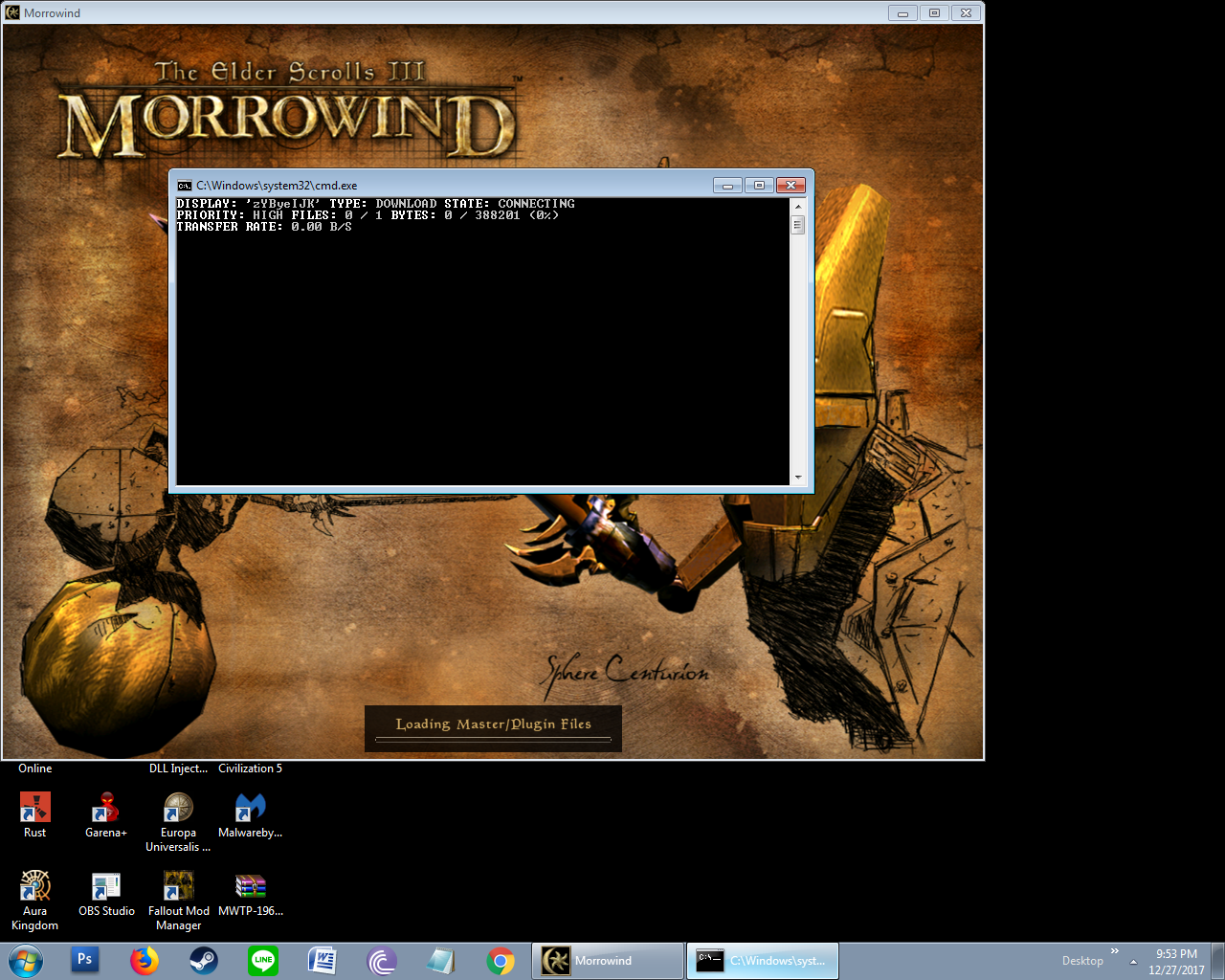Click the Morrowind window title icon

(12, 12)
